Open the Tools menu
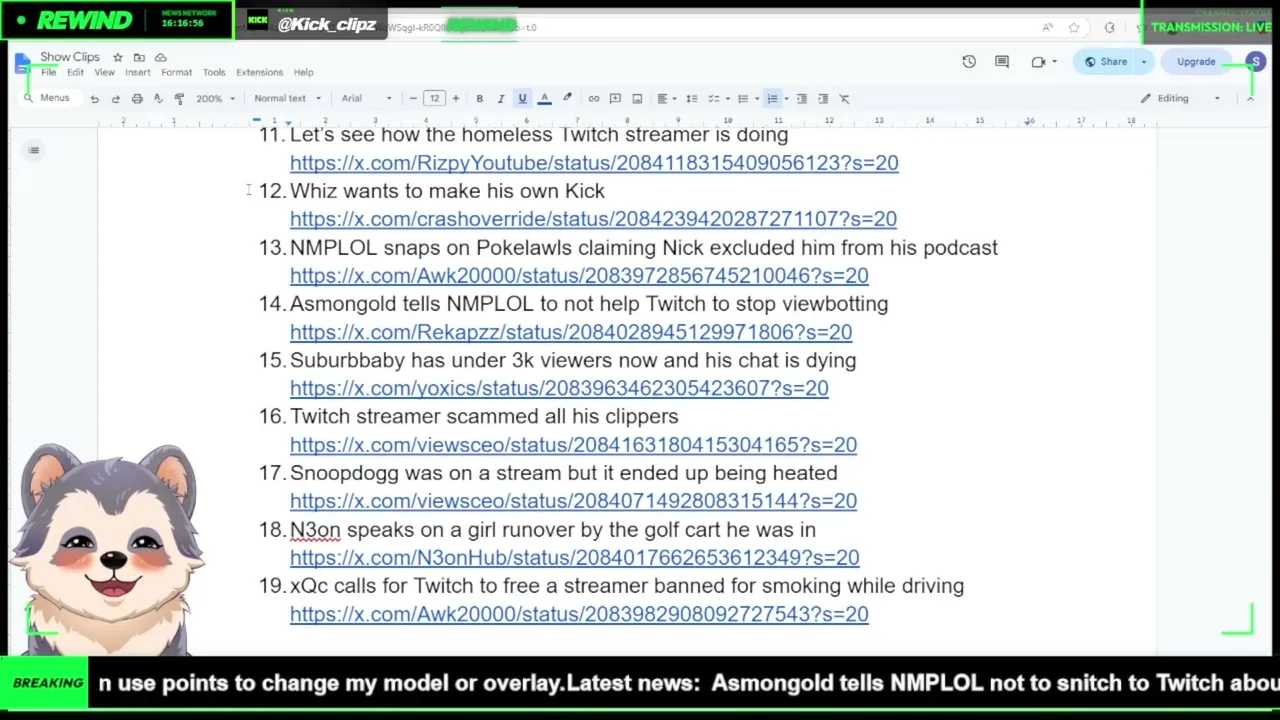The image size is (1280, 720). [214, 72]
